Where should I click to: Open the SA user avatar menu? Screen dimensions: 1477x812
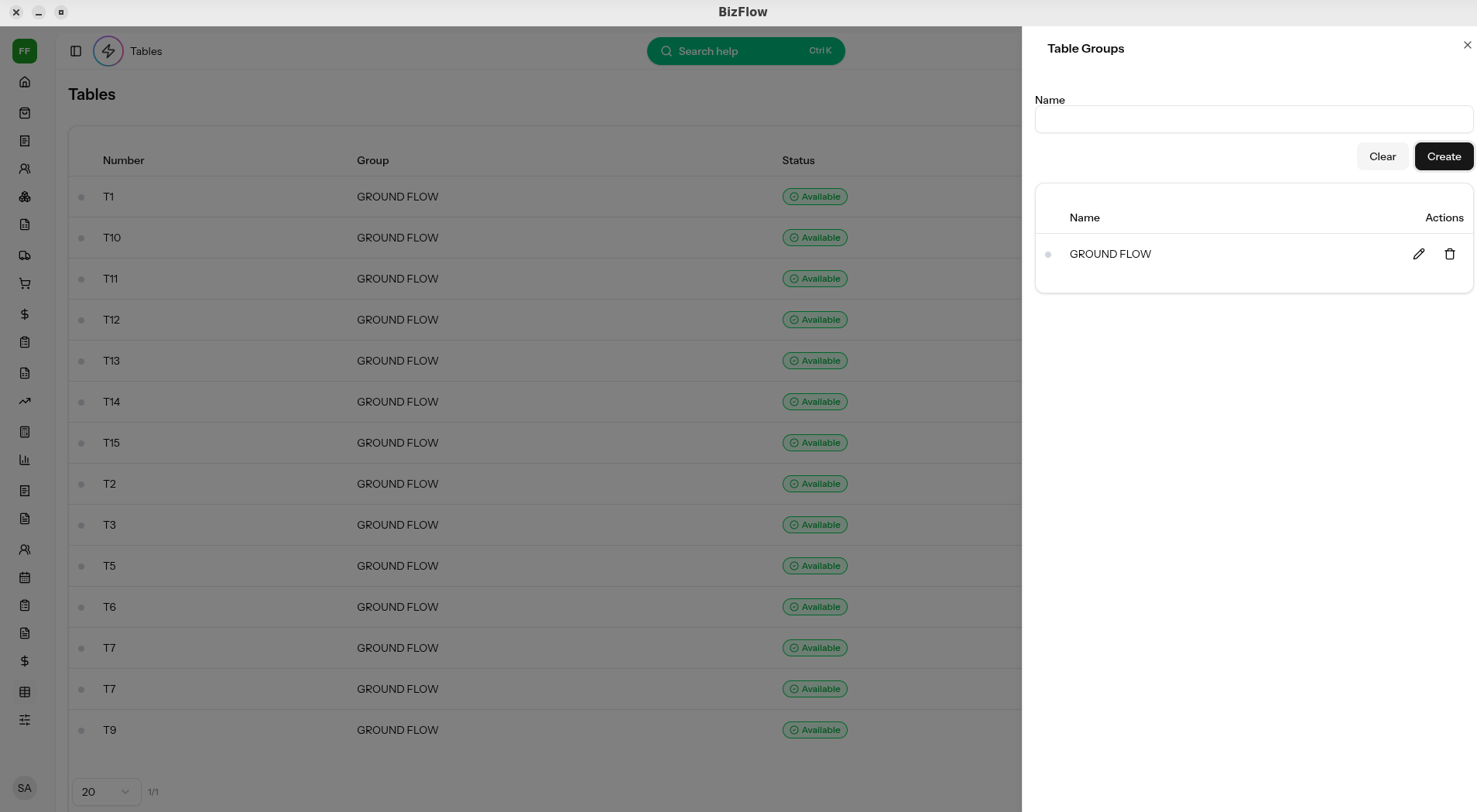pos(25,788)
